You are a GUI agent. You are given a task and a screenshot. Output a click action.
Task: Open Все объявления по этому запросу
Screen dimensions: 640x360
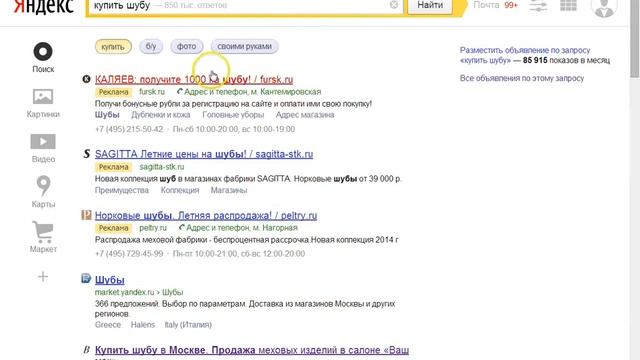coord(522,78)
